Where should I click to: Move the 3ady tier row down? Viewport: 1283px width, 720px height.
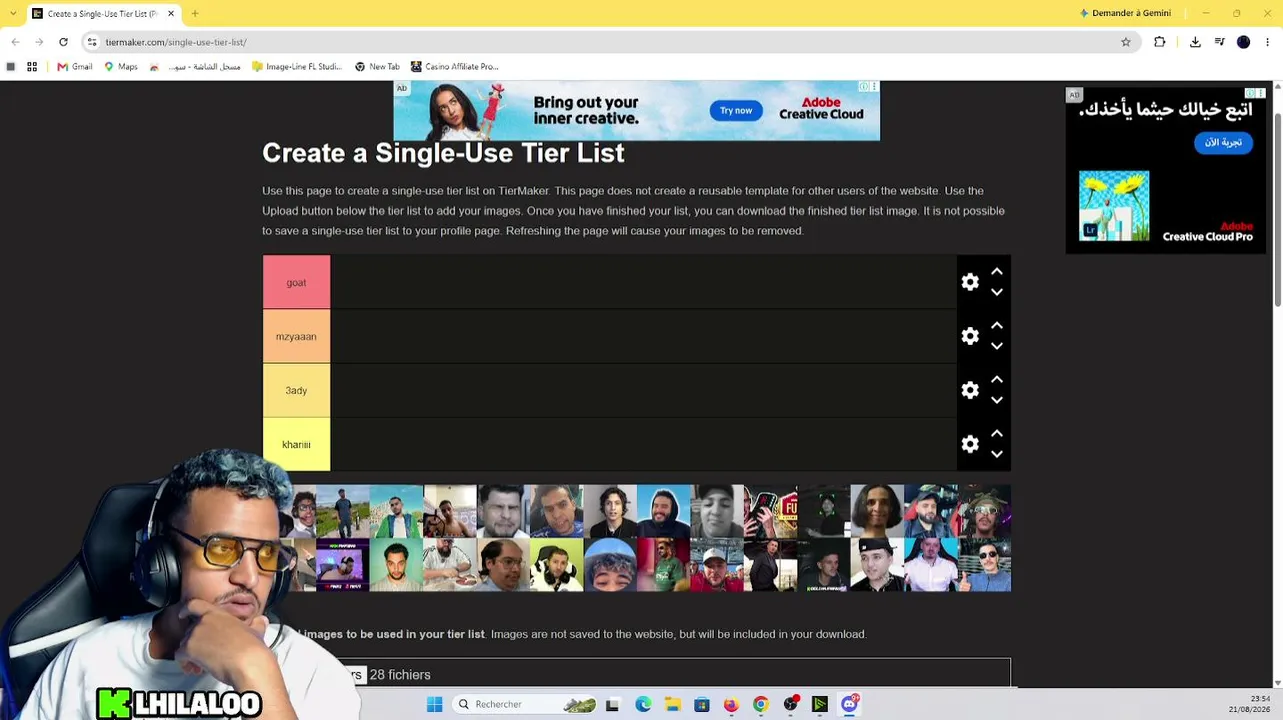click(997, 400)
